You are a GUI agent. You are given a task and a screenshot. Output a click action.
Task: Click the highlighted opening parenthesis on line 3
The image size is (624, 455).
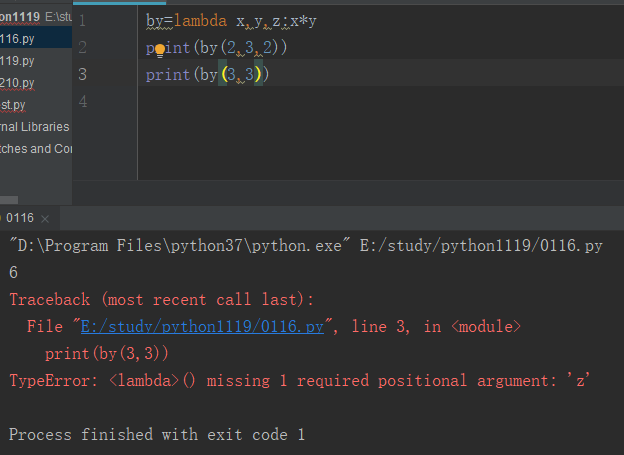(x=224, y=74)
